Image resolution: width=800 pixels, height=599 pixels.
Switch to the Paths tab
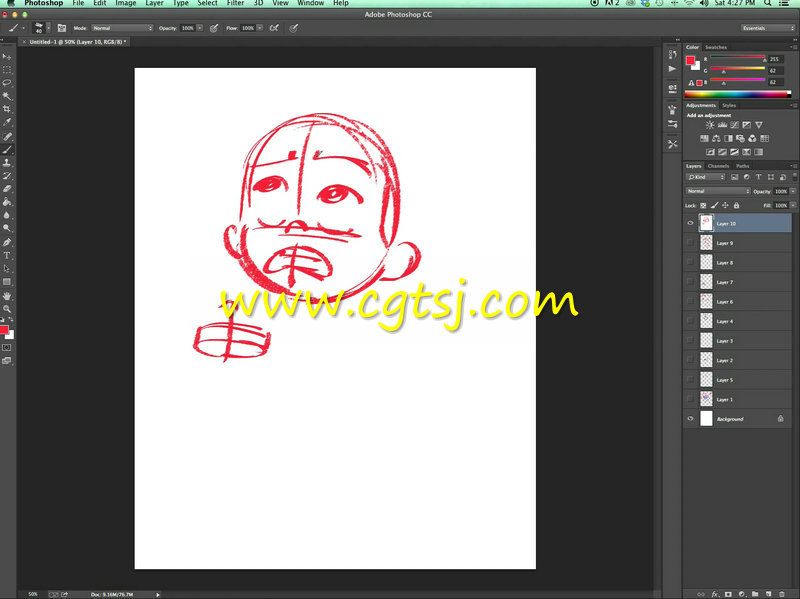pyautogui.click(x=742, y=166)
